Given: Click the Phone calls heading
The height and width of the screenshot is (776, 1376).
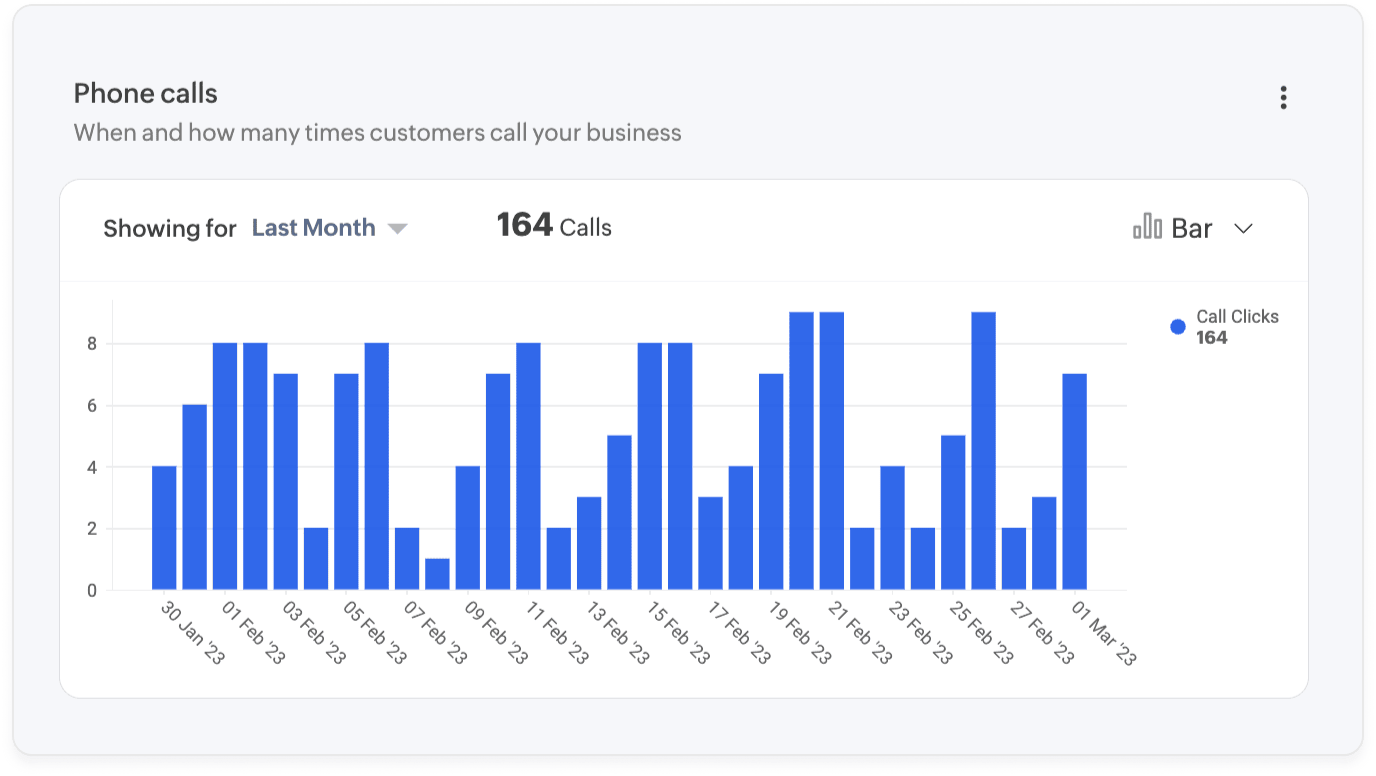Looking at the screenshot, I should point(146,94).
